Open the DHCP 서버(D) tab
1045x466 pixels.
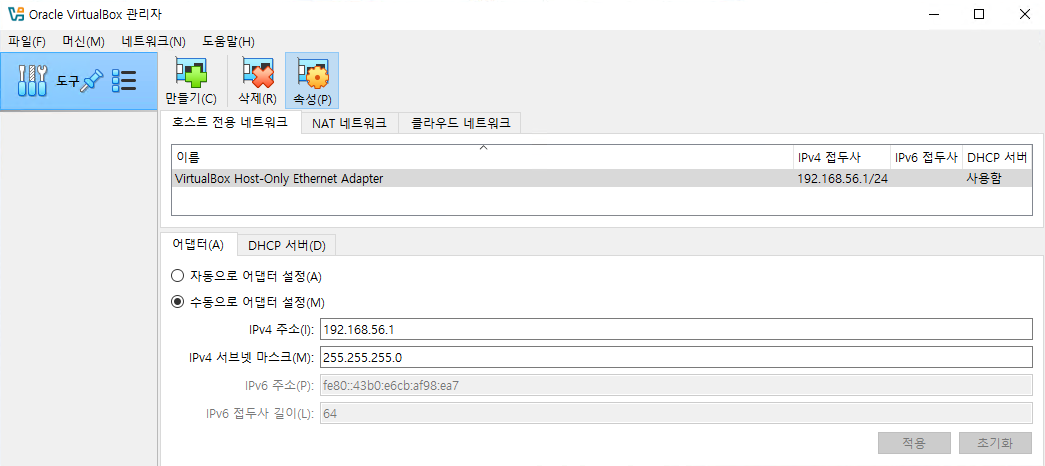point(287,245)
